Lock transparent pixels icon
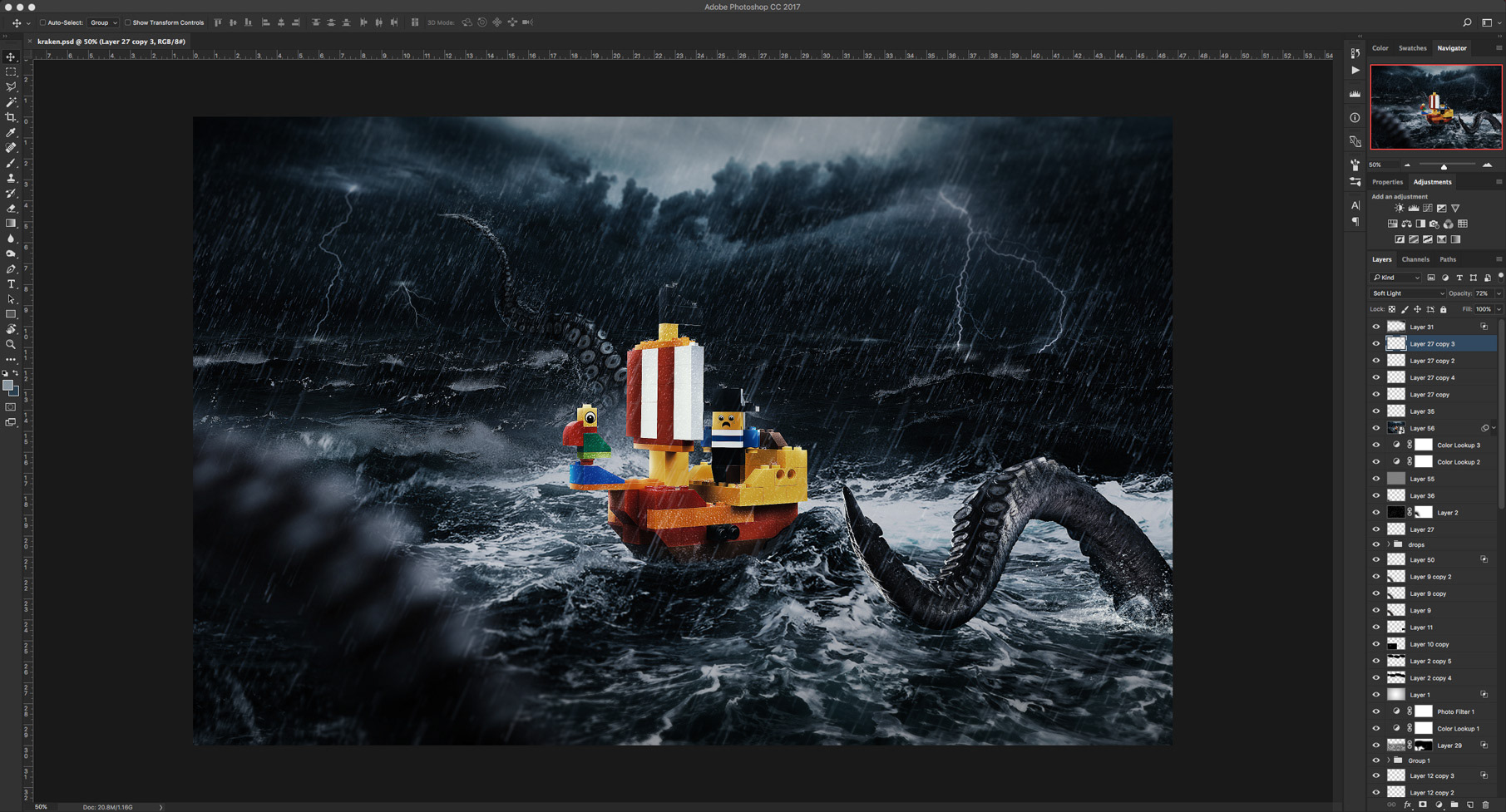The image size is (1506, 812). (x=1392, y=309)
